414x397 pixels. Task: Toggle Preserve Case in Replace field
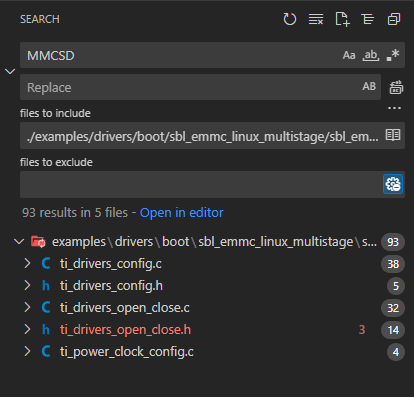point(369,87)
